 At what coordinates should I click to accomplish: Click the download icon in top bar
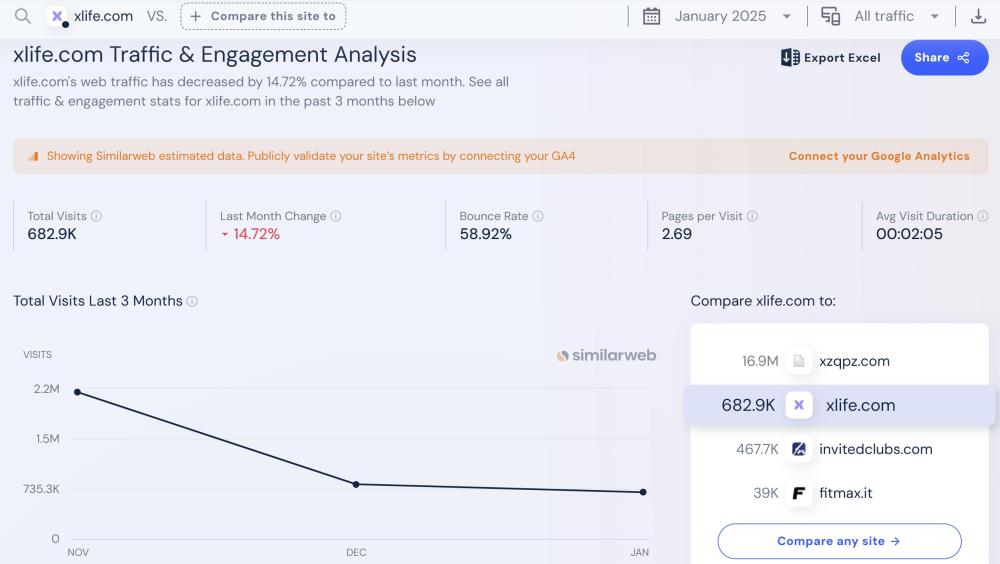[x=978, y=16]
